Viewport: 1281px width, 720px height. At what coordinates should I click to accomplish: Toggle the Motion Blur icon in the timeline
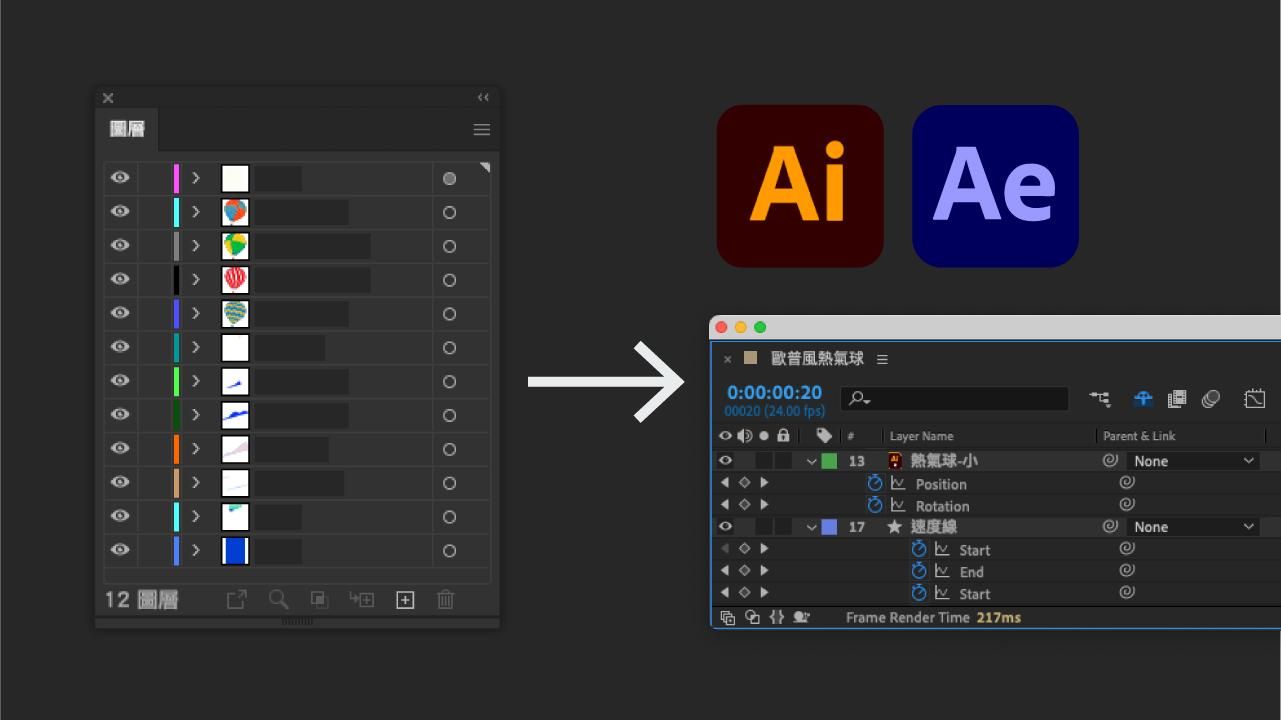[1210, 398]
